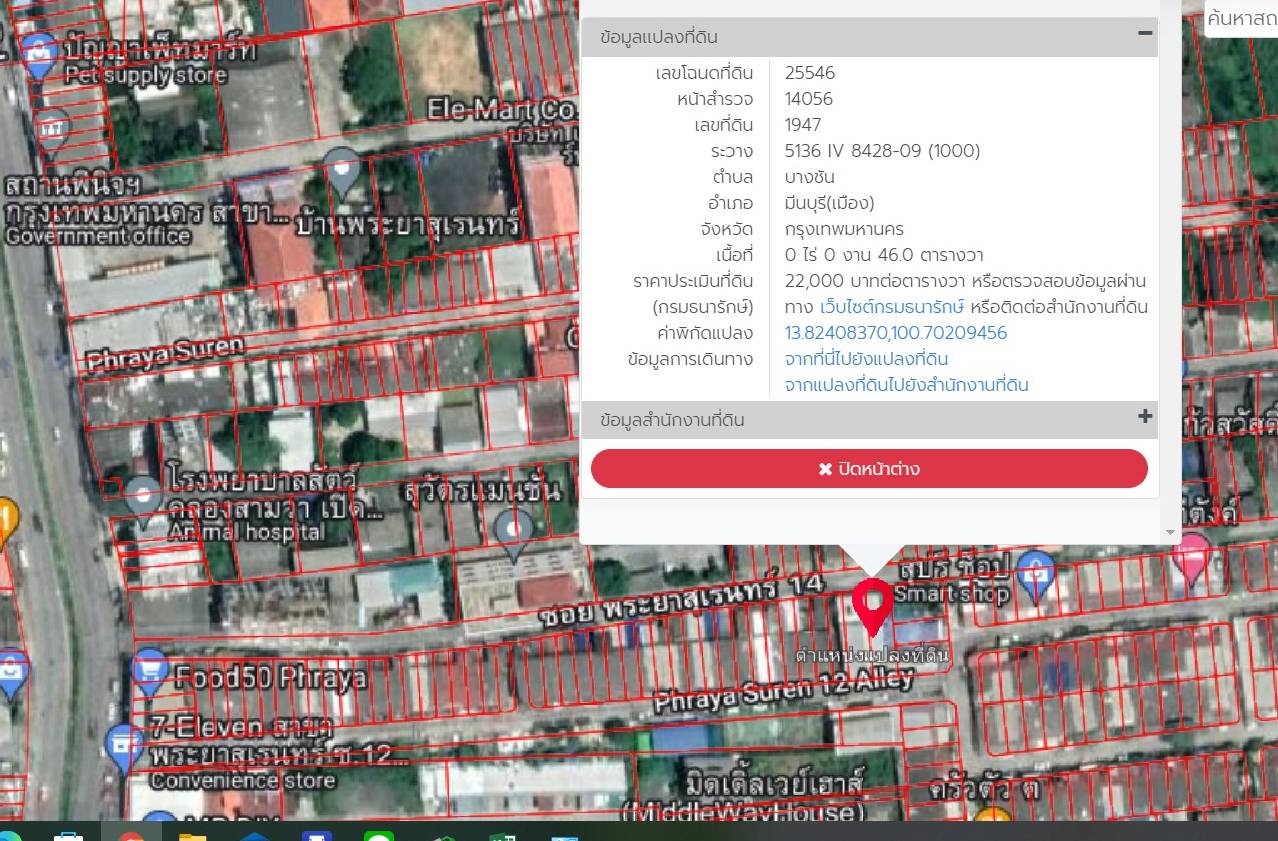Click the ซอย พระยาสุเรนทร์ 14 street label
The image size is (1278, 841).
point(680,601)
